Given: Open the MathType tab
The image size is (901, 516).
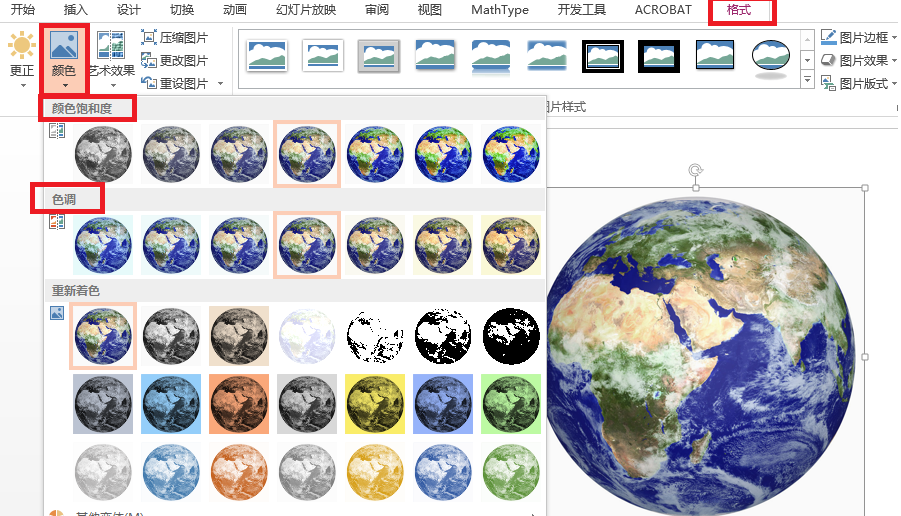Looking at the screenshot, I should (500, 10).
